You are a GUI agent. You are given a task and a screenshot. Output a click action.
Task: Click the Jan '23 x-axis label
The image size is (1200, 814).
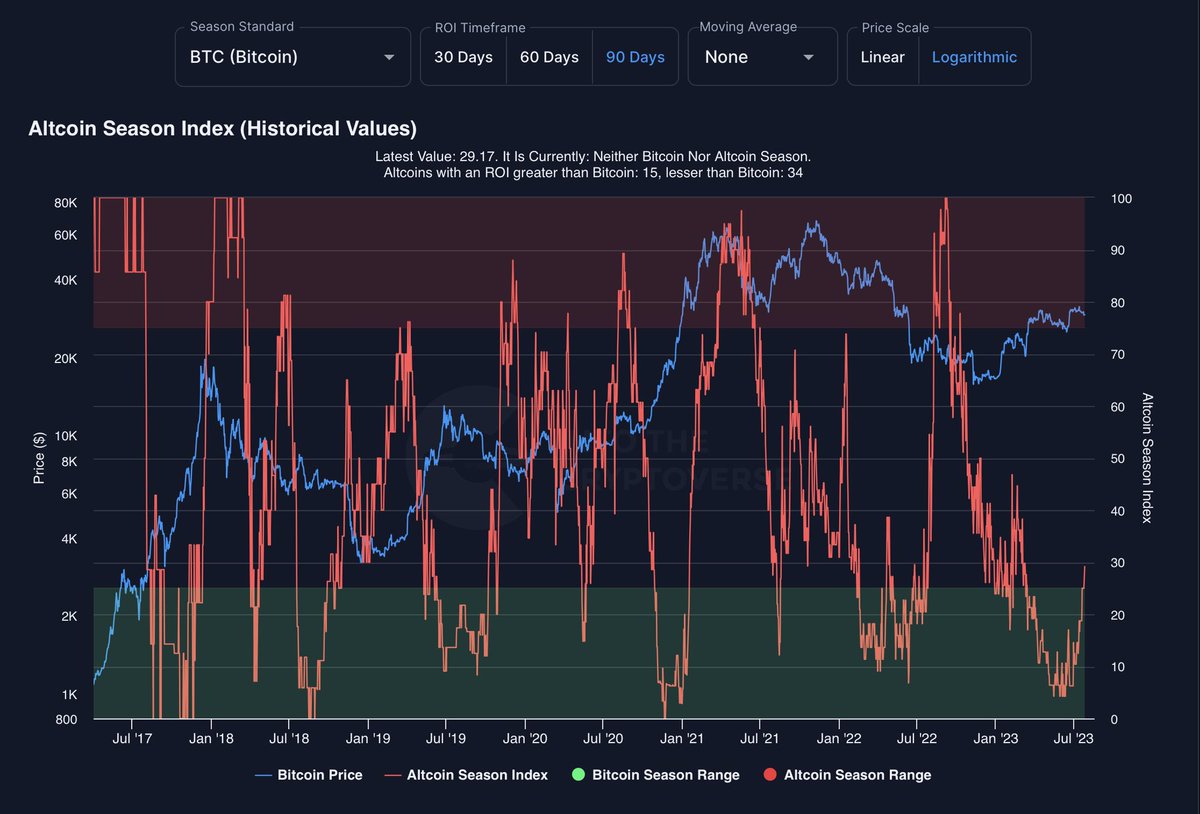coord(995,739)
